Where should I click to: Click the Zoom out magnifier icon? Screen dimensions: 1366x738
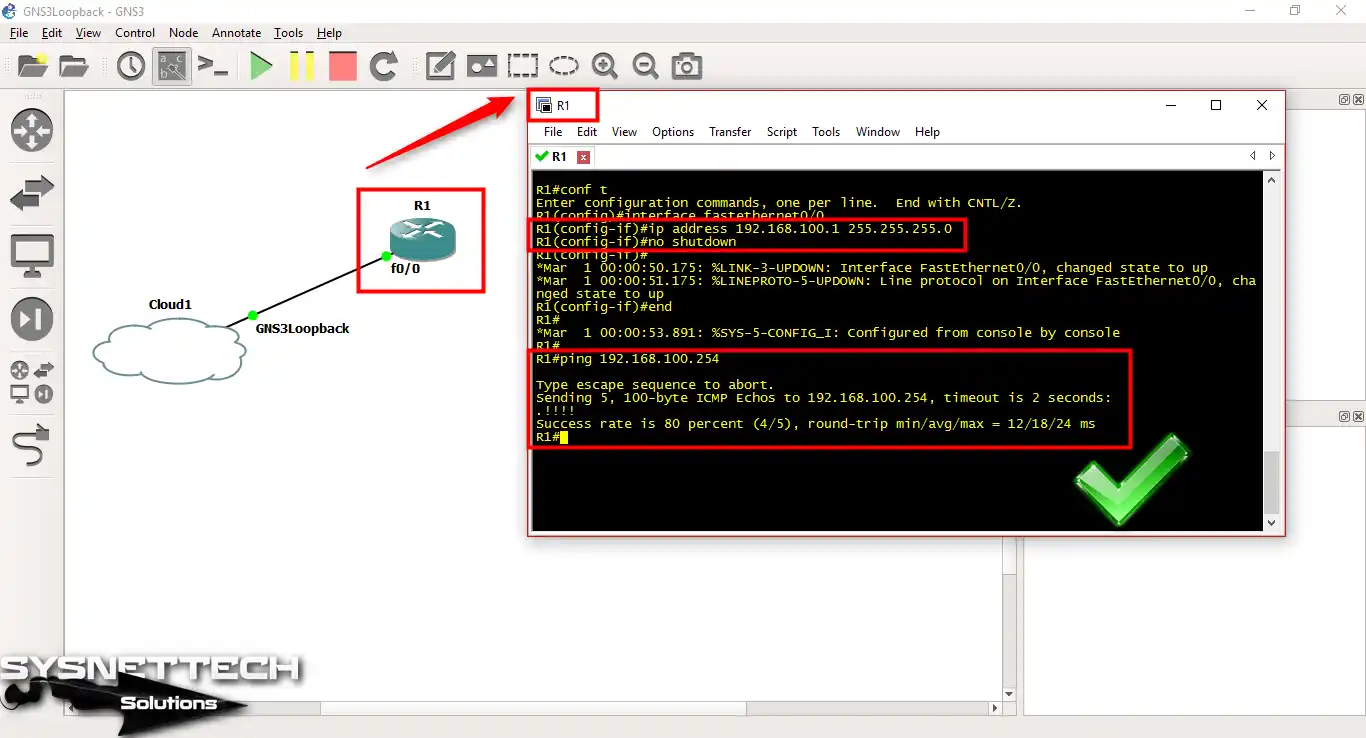646,66
